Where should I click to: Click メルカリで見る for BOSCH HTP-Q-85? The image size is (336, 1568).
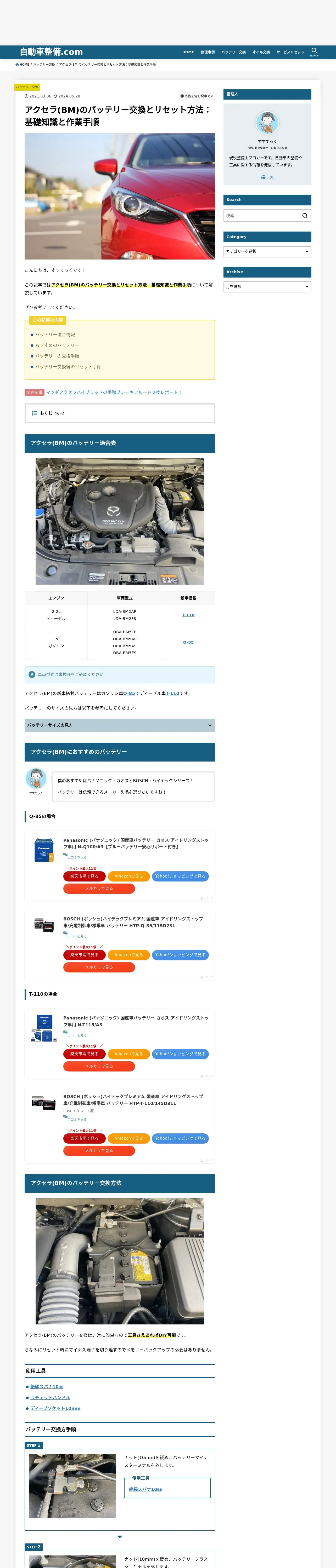(99, 967)
